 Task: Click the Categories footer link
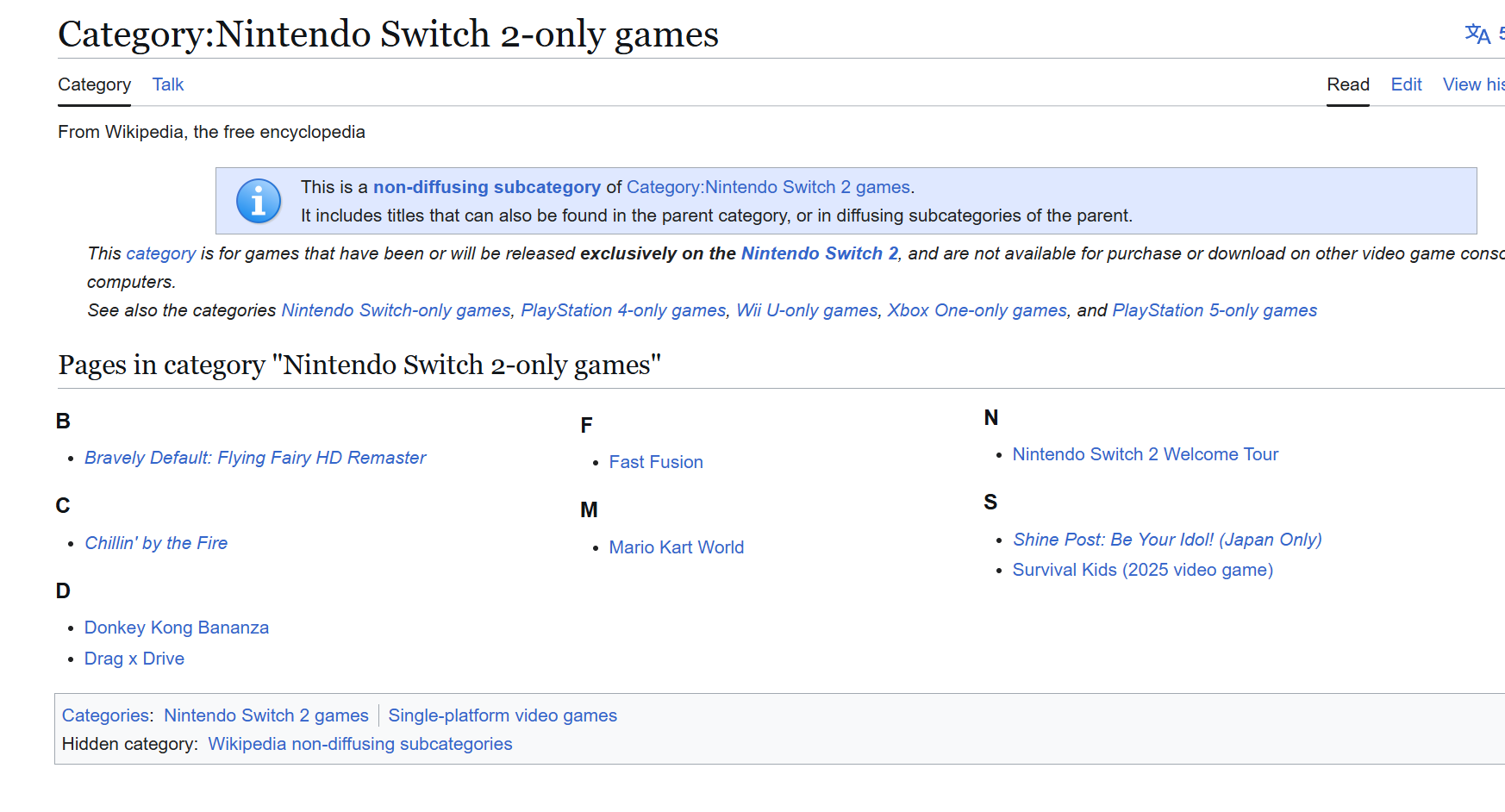106,715
